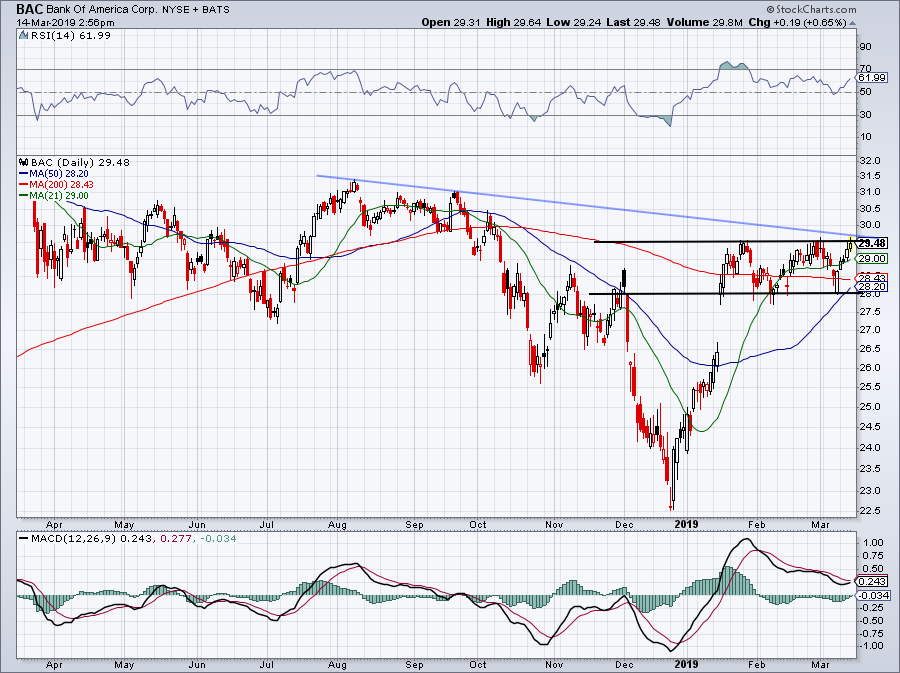
Task: Click the blue MA(50) legend line swatch
Action: [x=24, y=174]
